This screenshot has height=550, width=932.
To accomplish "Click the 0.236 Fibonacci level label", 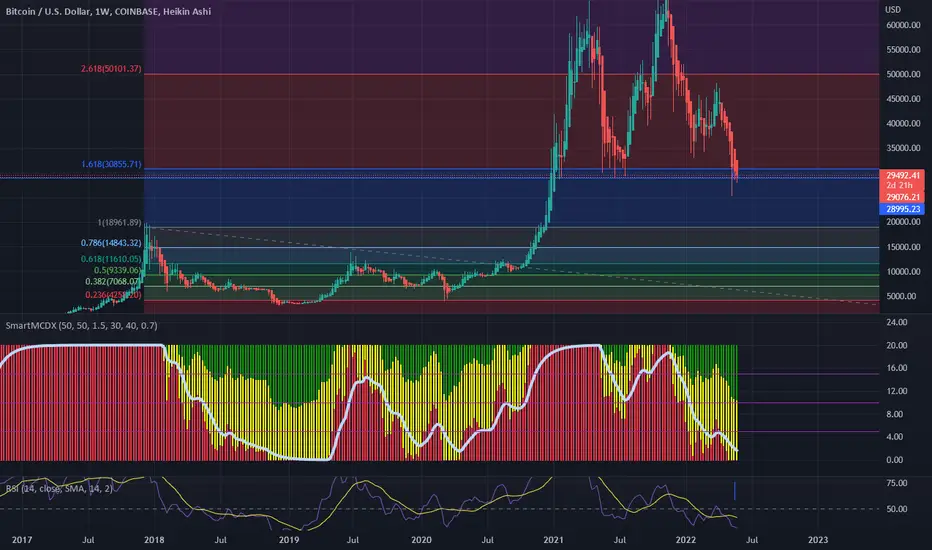I will click(113, 295).
